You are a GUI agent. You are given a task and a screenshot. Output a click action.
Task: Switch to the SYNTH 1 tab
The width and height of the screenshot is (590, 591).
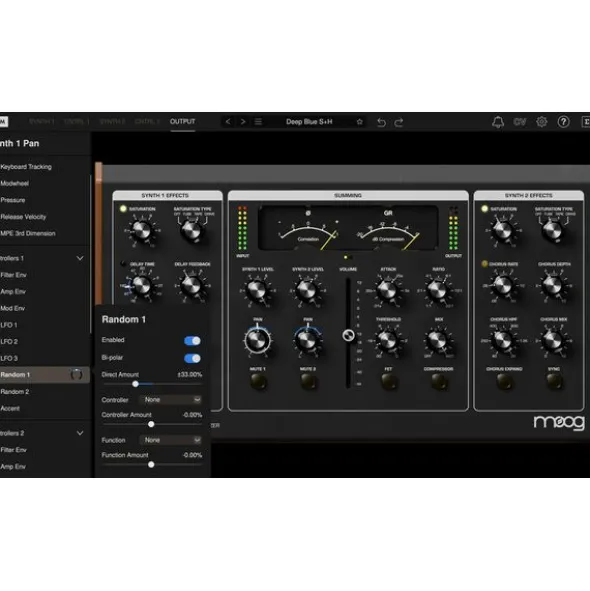click(x=42, y=121)
